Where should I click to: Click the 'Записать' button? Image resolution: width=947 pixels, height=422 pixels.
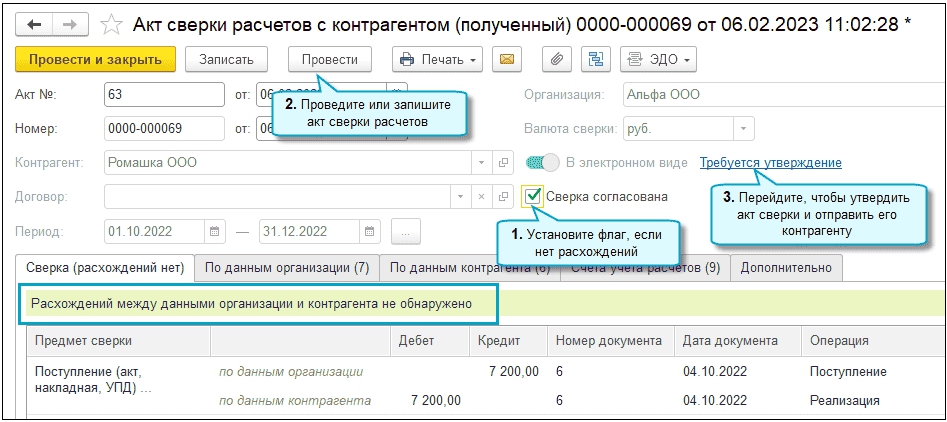click(x=233, y=60)
